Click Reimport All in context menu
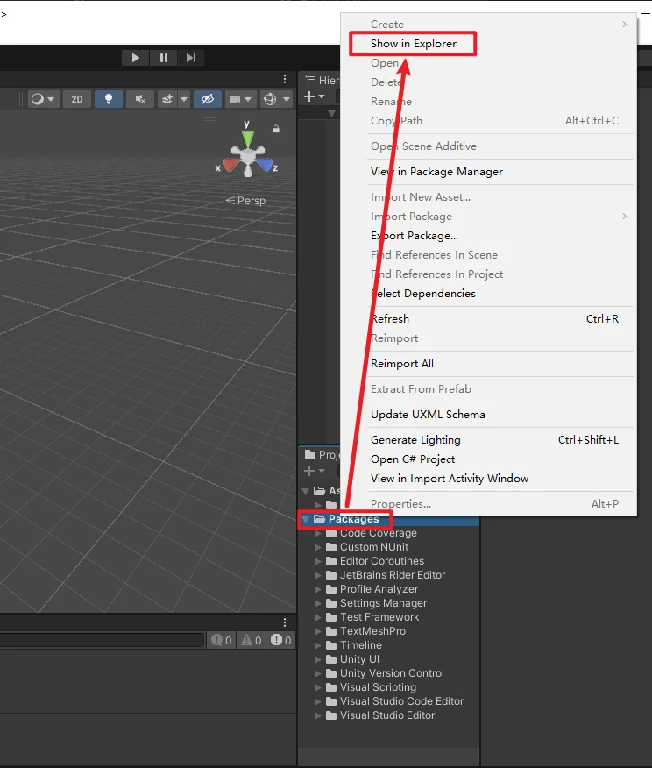This screenshot has width=652, height=768. click(x=402, y=363)
